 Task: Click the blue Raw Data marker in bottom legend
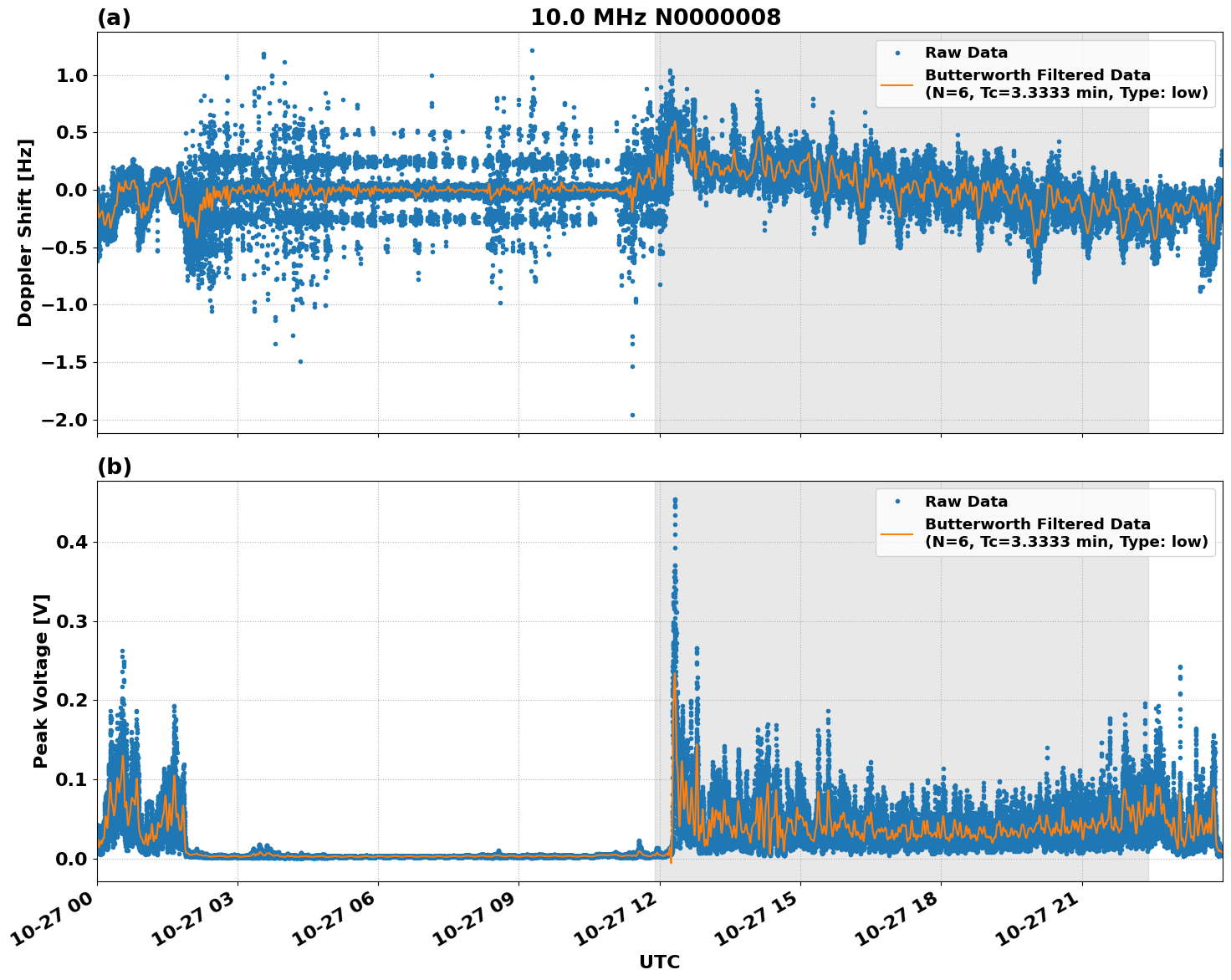coord(897,502)
